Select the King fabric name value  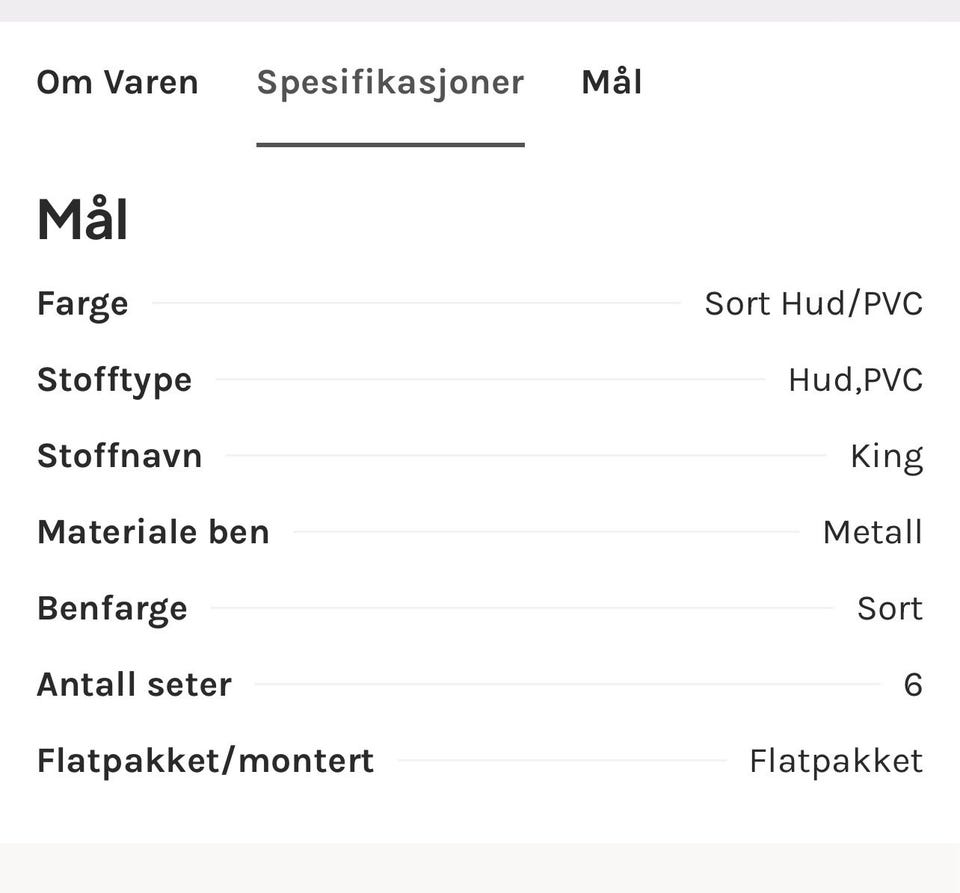click(x=886, y=456)
